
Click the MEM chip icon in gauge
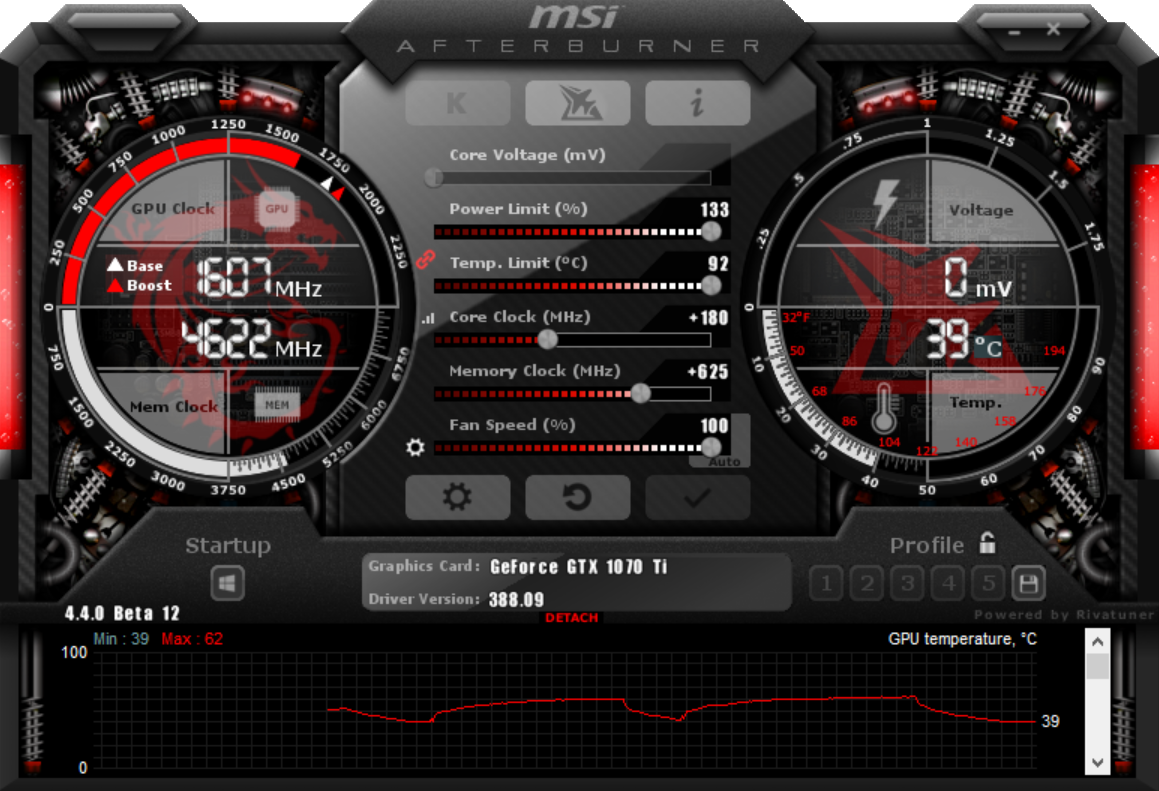[x=277, y=404]
